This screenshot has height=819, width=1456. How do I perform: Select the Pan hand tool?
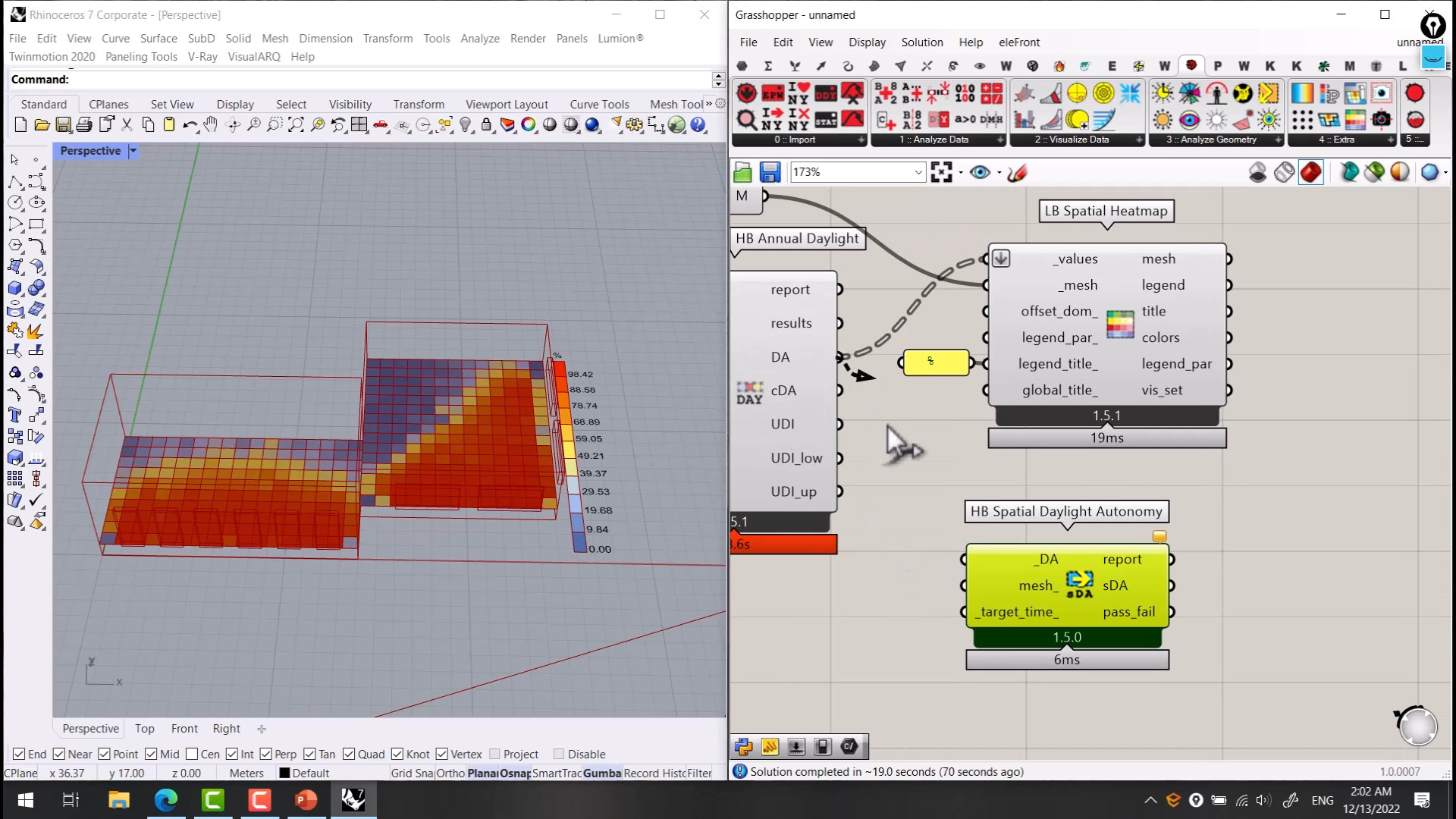pyautogui.click(x=211, y=125)
